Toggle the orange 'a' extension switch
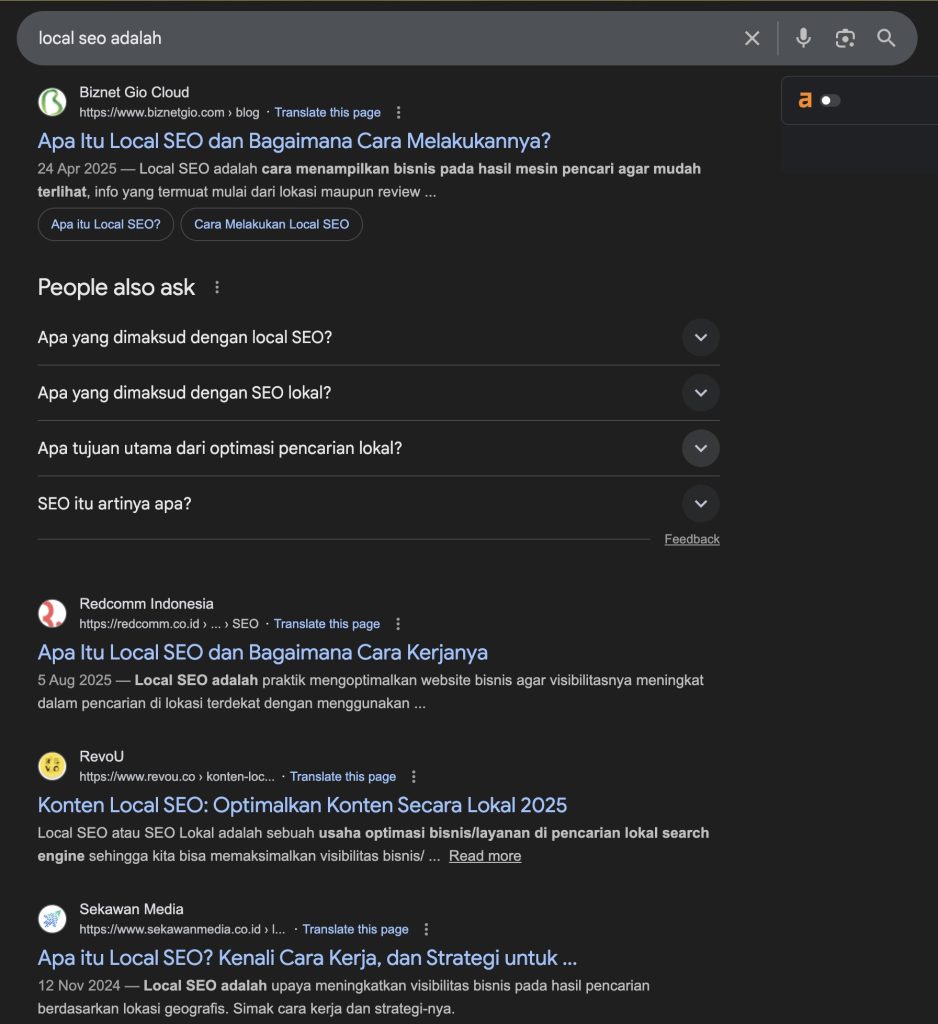This screenshot has height=1024, width=938. point(830,101)
